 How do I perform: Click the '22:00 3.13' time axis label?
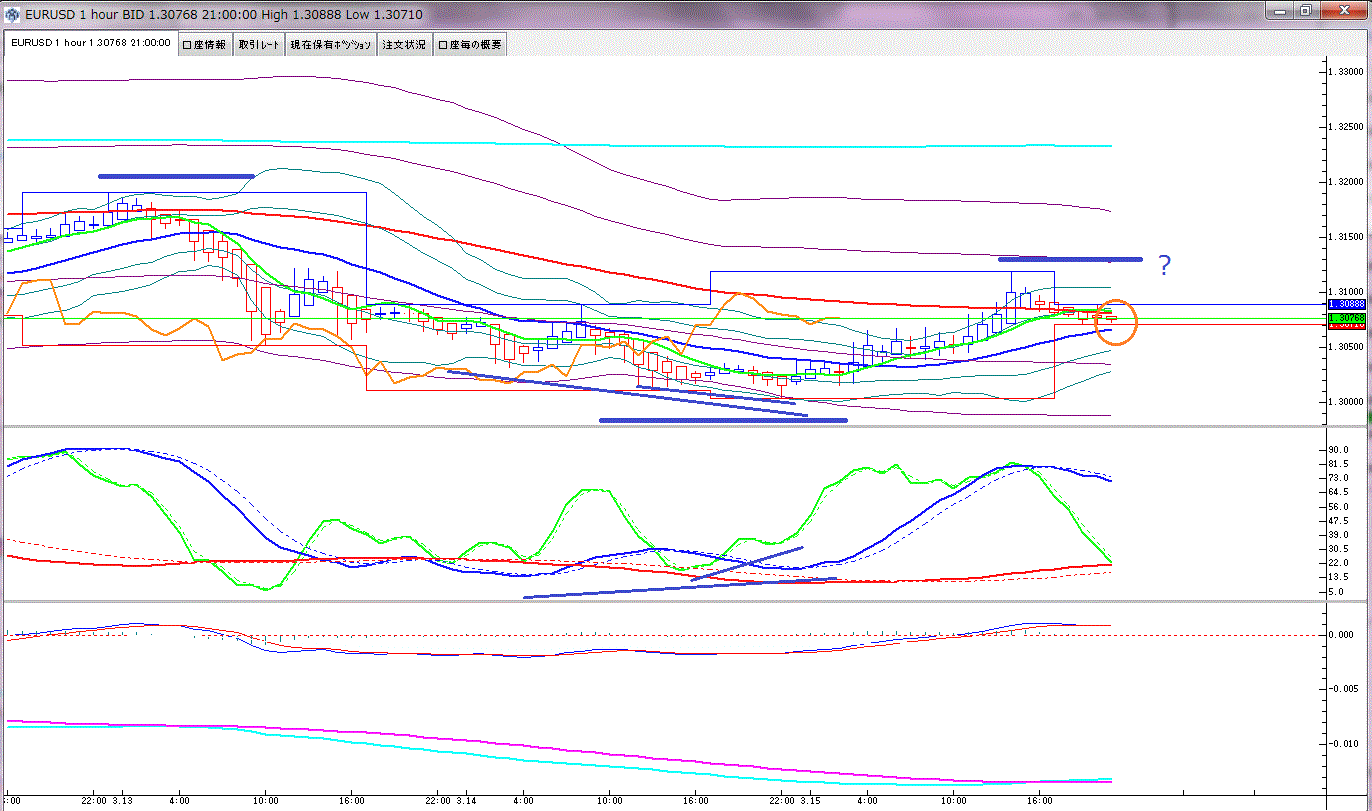point(107,801)
